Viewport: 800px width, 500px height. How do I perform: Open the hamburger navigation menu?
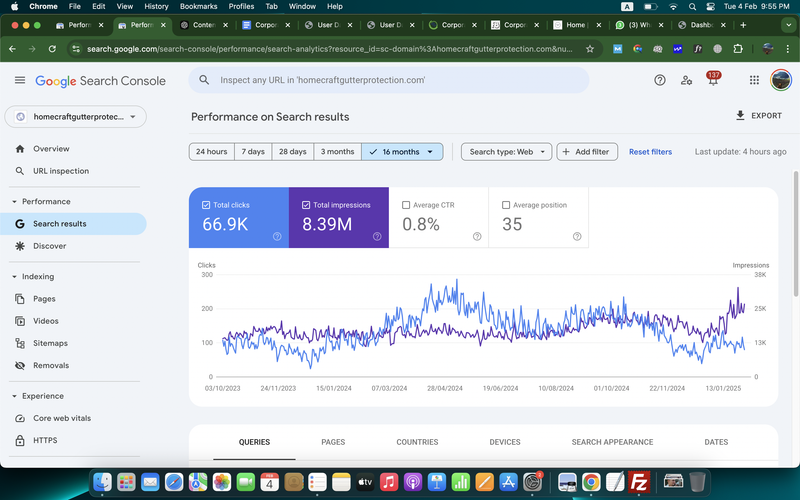click(20, 80)
